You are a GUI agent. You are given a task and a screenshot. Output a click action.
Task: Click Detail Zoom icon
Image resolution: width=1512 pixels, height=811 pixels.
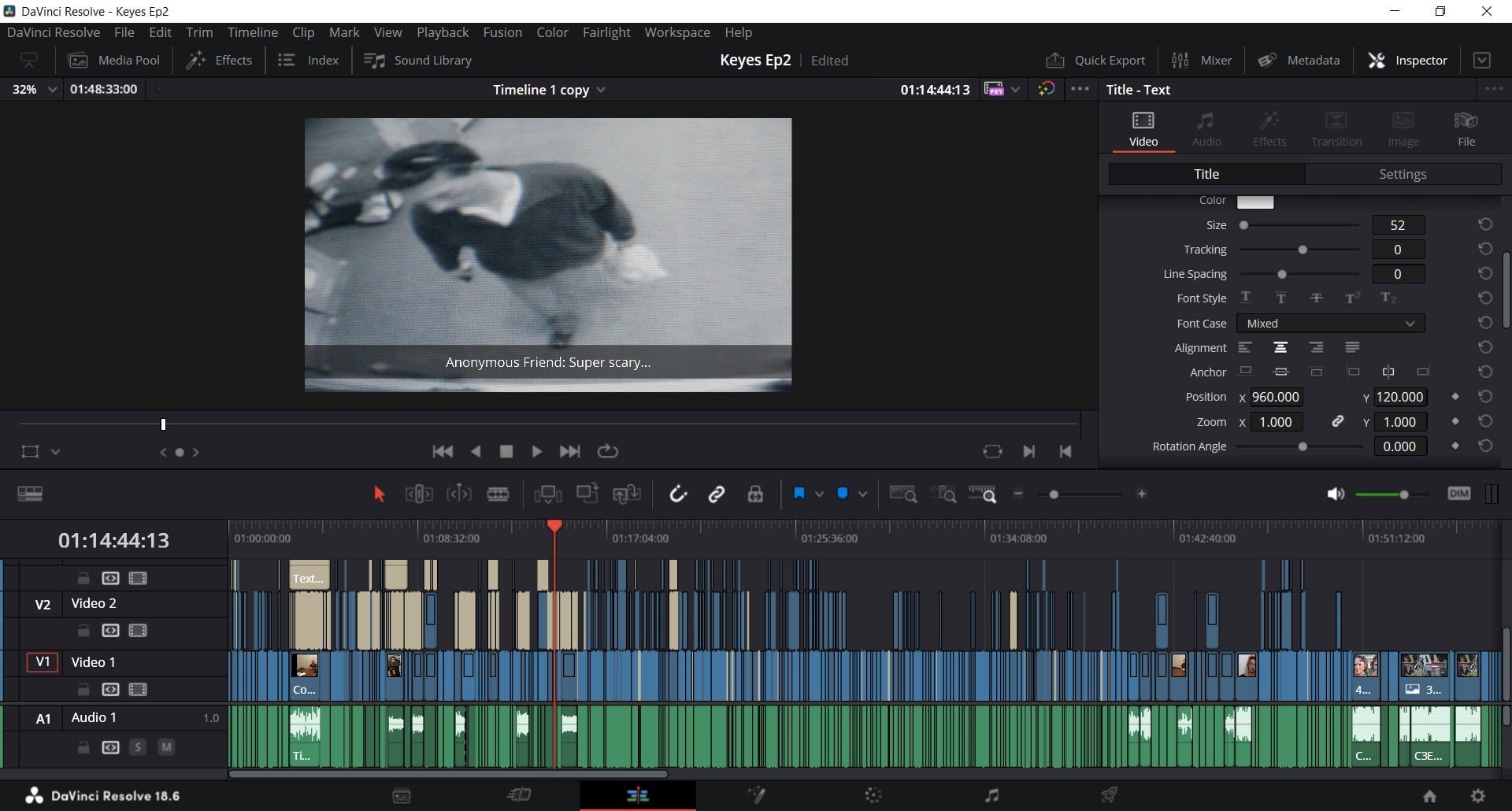pyautogui.click(x=943, y=494)
